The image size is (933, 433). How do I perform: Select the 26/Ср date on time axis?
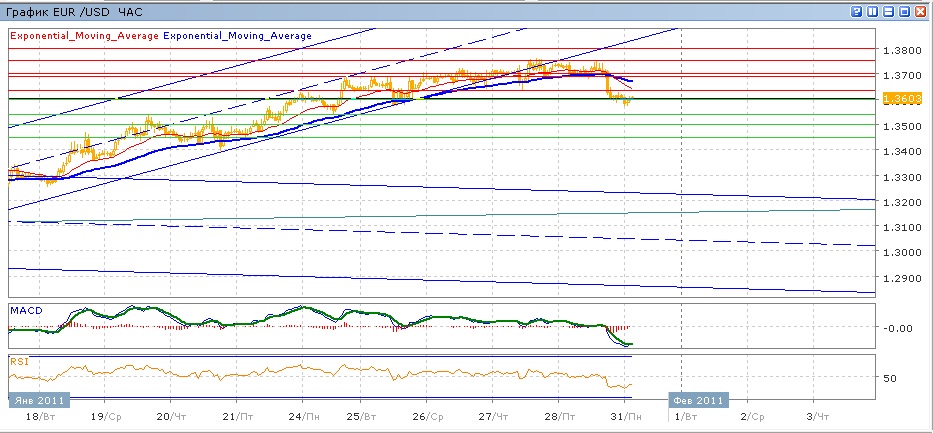coord(429,416)
